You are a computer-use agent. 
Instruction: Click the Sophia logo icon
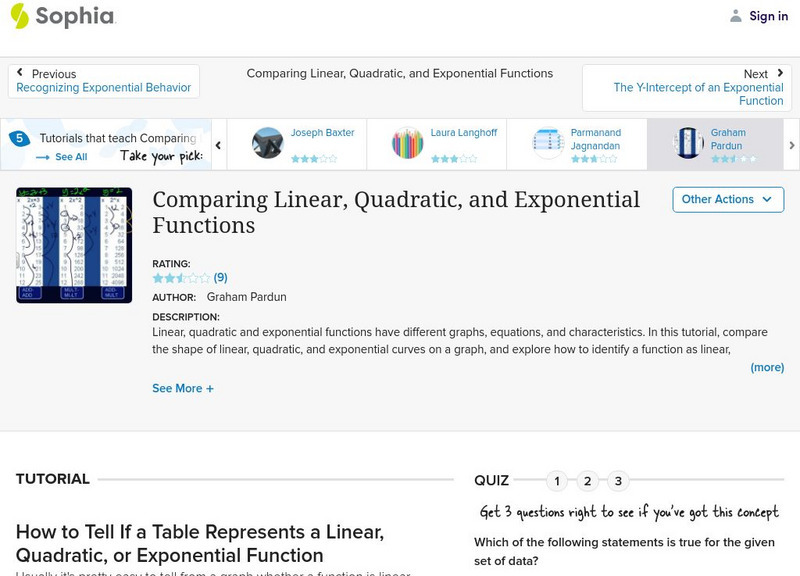(x=19, y=16)
